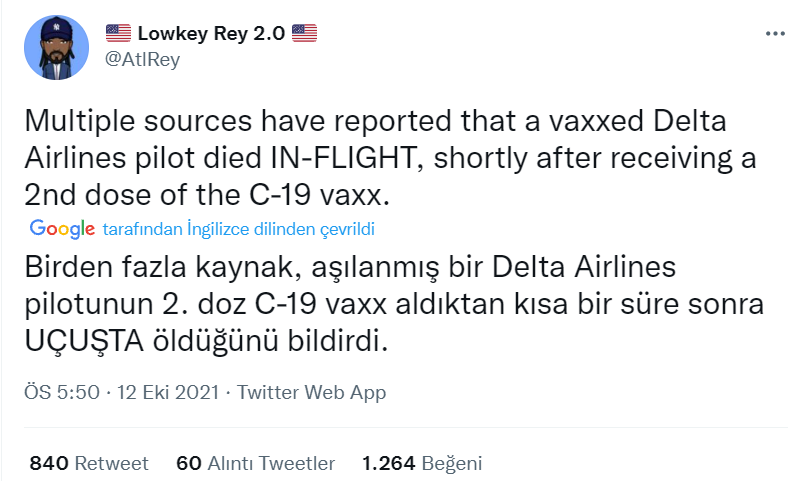Click "tarafından İngilizce dilinden çevrildi" translation text
Viewport: 802px width, 481px height.
coord(238,229)
